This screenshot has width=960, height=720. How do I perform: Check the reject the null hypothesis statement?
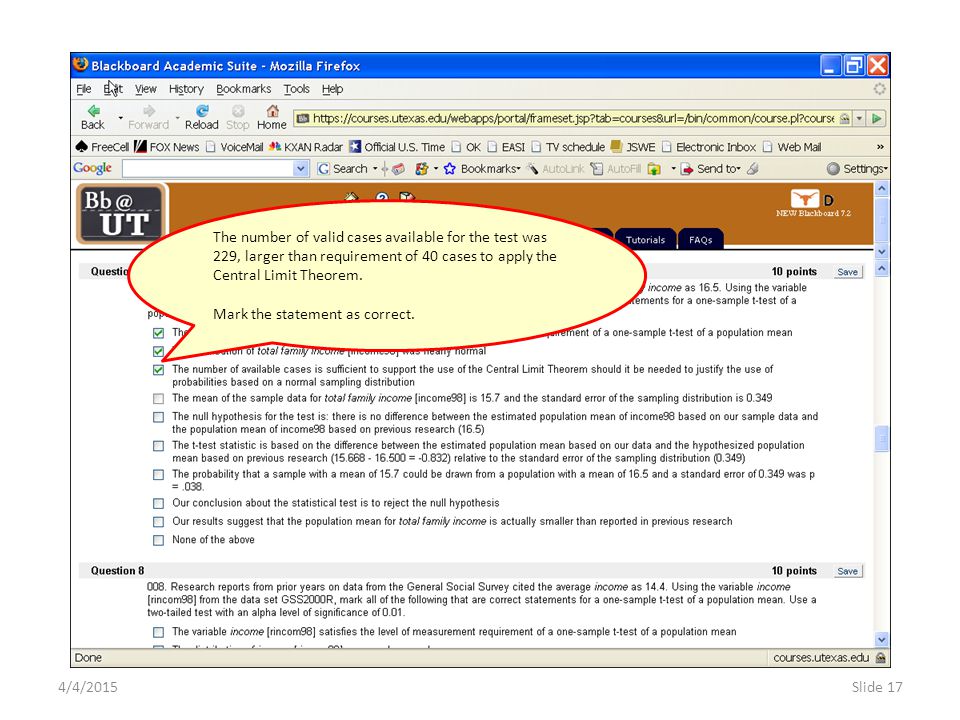(159, 503)
